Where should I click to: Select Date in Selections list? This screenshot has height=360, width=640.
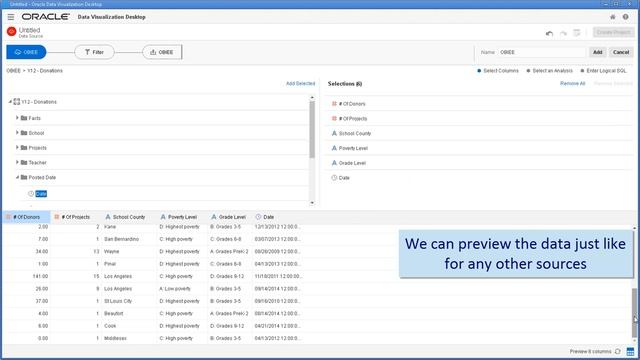point(478,178)
